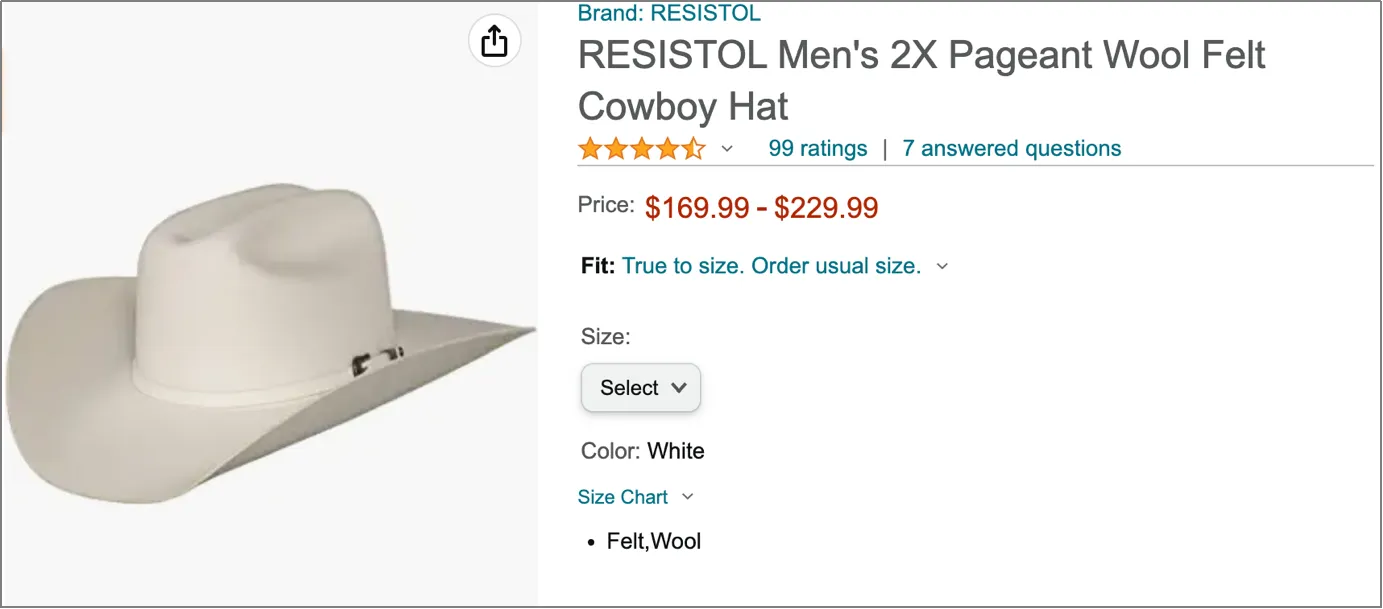Viewport: 1383px width, 609px height.
Task: Click the True to size link
Action: pos(771,266)
